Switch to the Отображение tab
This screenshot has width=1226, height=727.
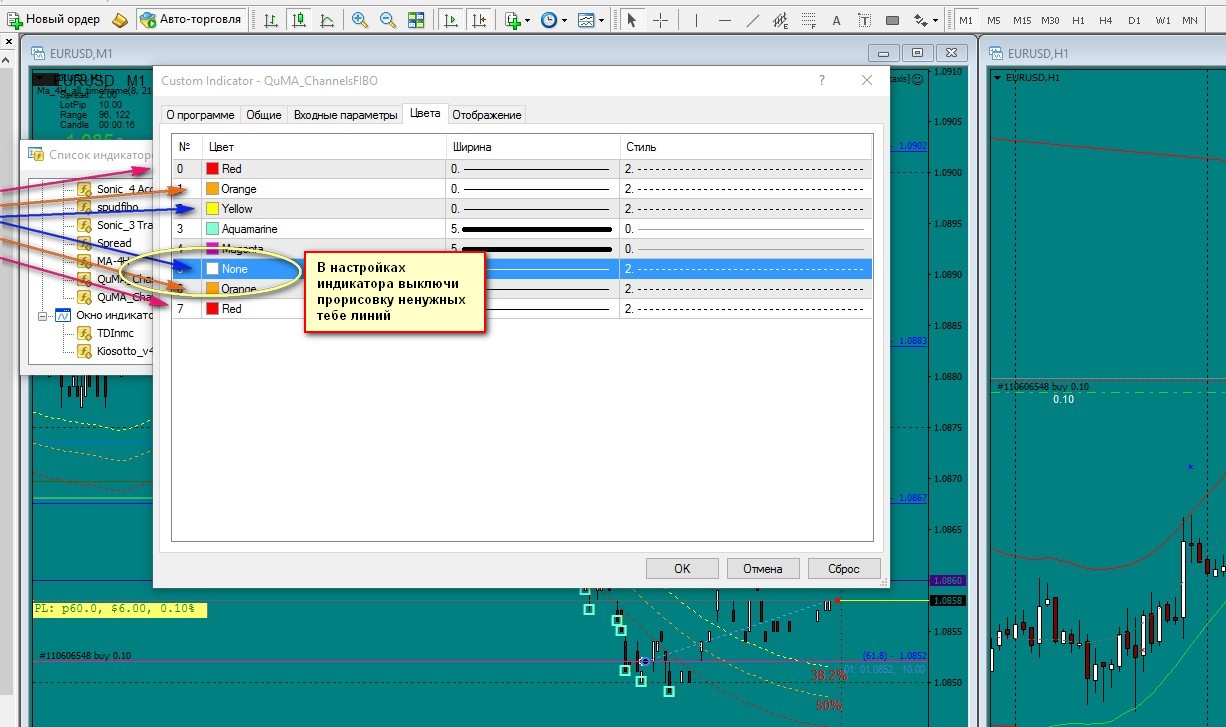pos(487,115)
